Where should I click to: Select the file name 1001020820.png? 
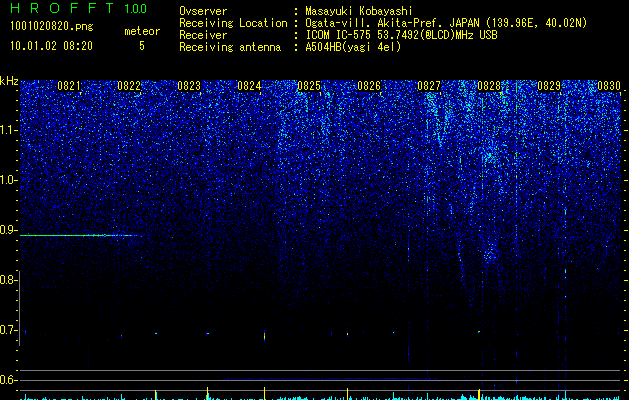point(52,26)
